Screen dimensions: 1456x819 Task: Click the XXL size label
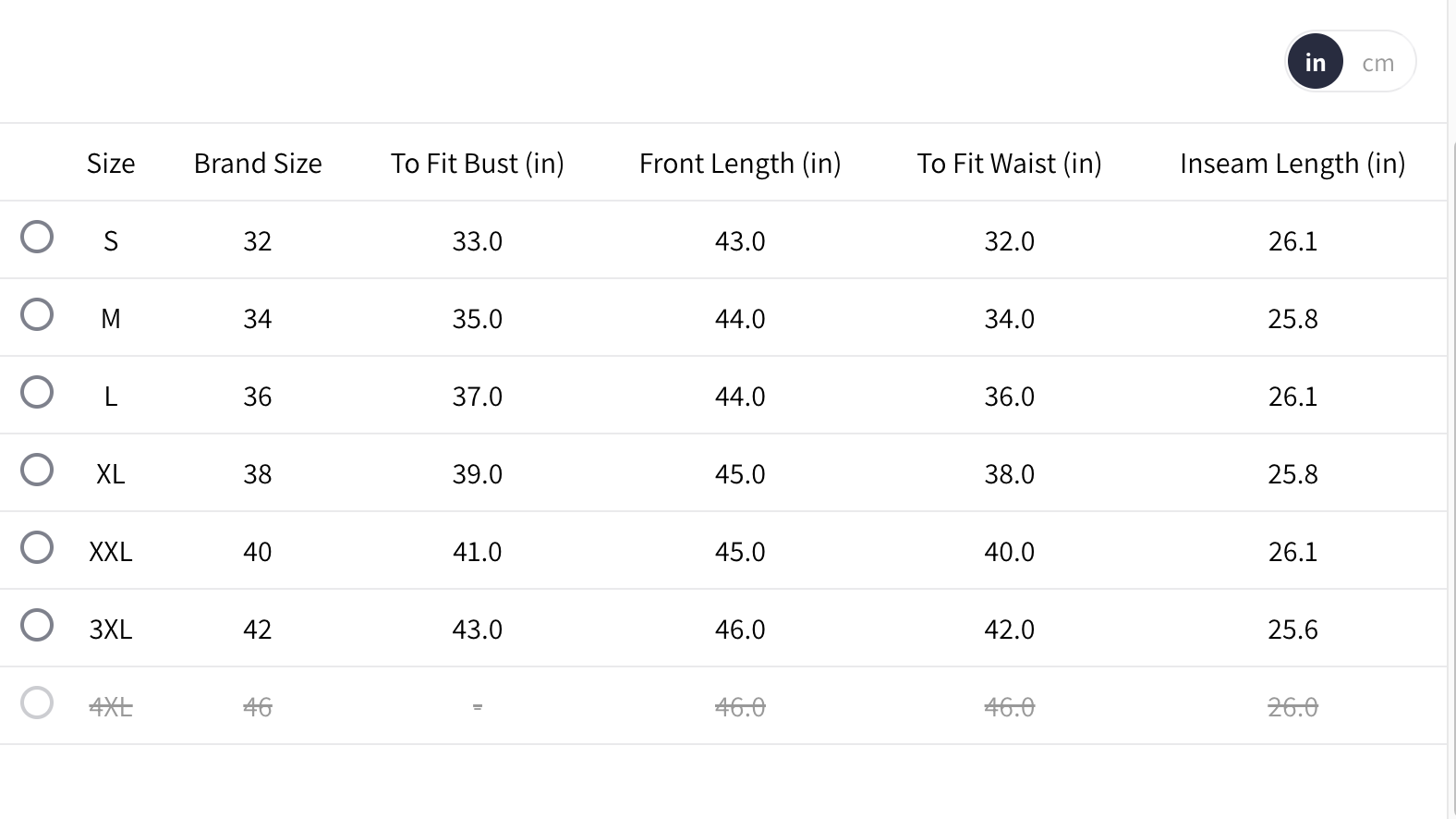click(111, 552)
